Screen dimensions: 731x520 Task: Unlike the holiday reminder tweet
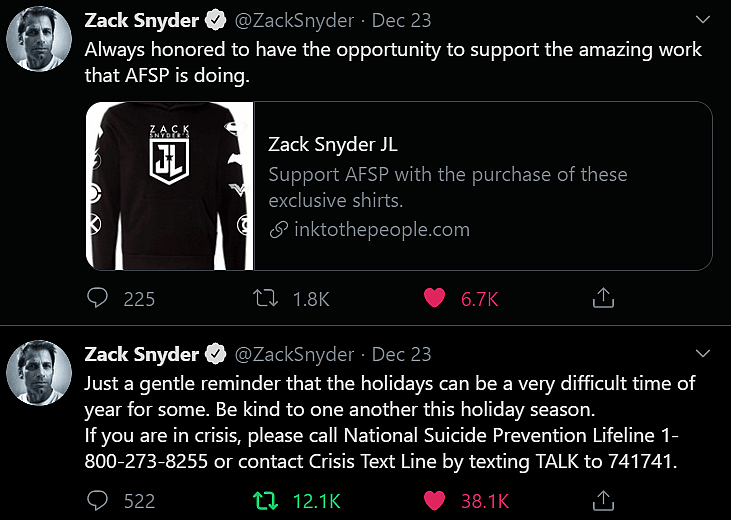click(433, 500)
